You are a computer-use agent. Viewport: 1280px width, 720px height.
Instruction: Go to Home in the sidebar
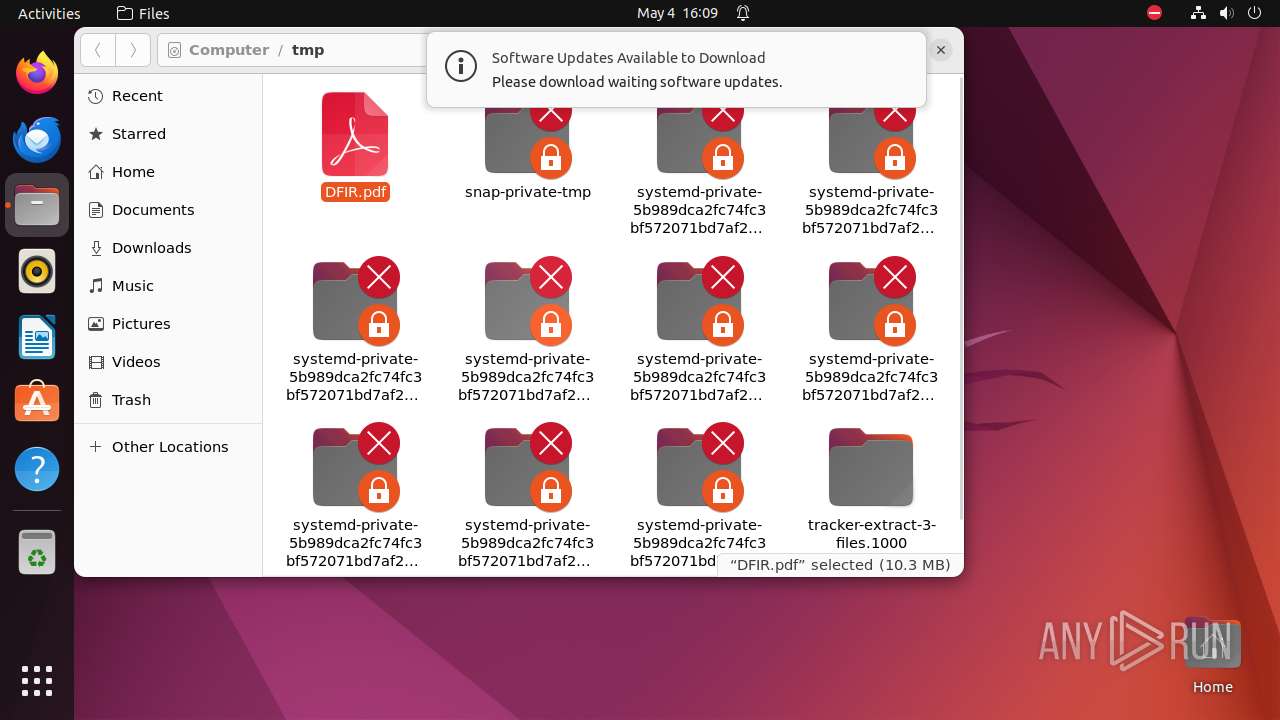tap(168, 172)
